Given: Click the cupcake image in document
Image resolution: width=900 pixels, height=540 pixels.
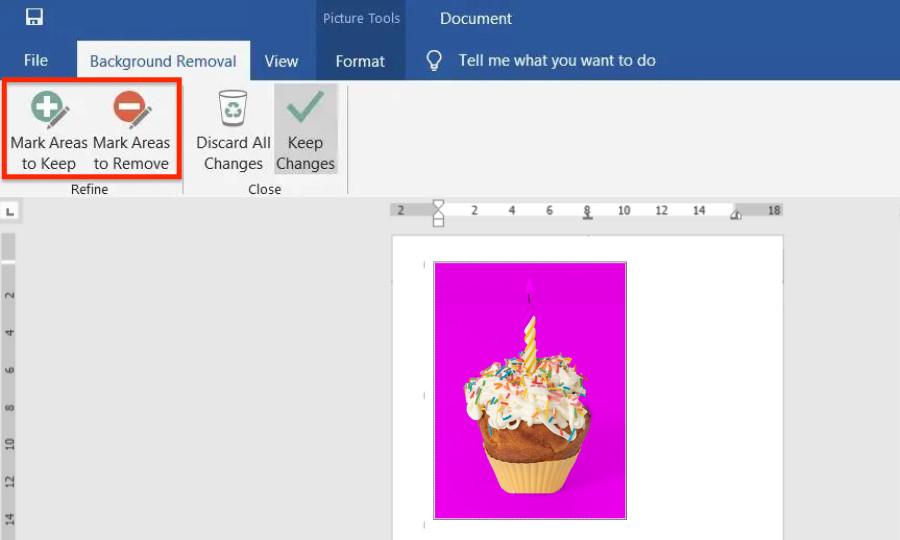Looking at the screenshot, I should pyautogui.click(x=530, y=390).
